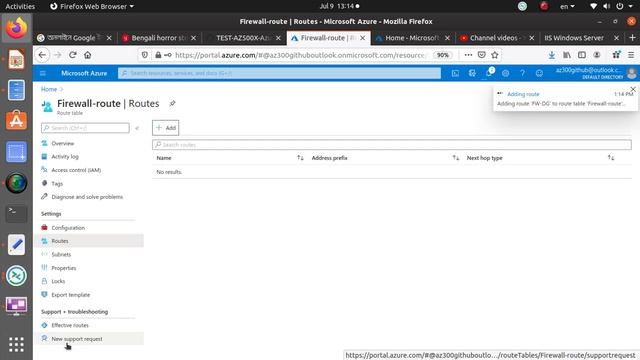The width and height of the screenshot is (640, 360).
Task: Open Files manager from dock
Action: coord(16,90)
